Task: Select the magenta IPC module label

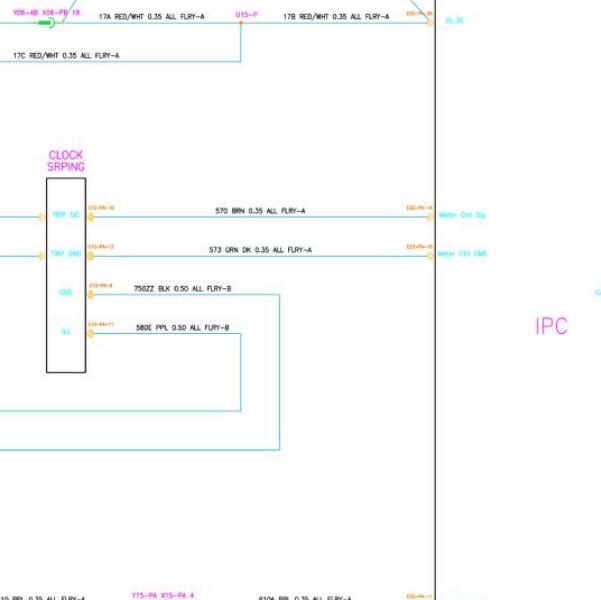Action: tap(551, 326)
